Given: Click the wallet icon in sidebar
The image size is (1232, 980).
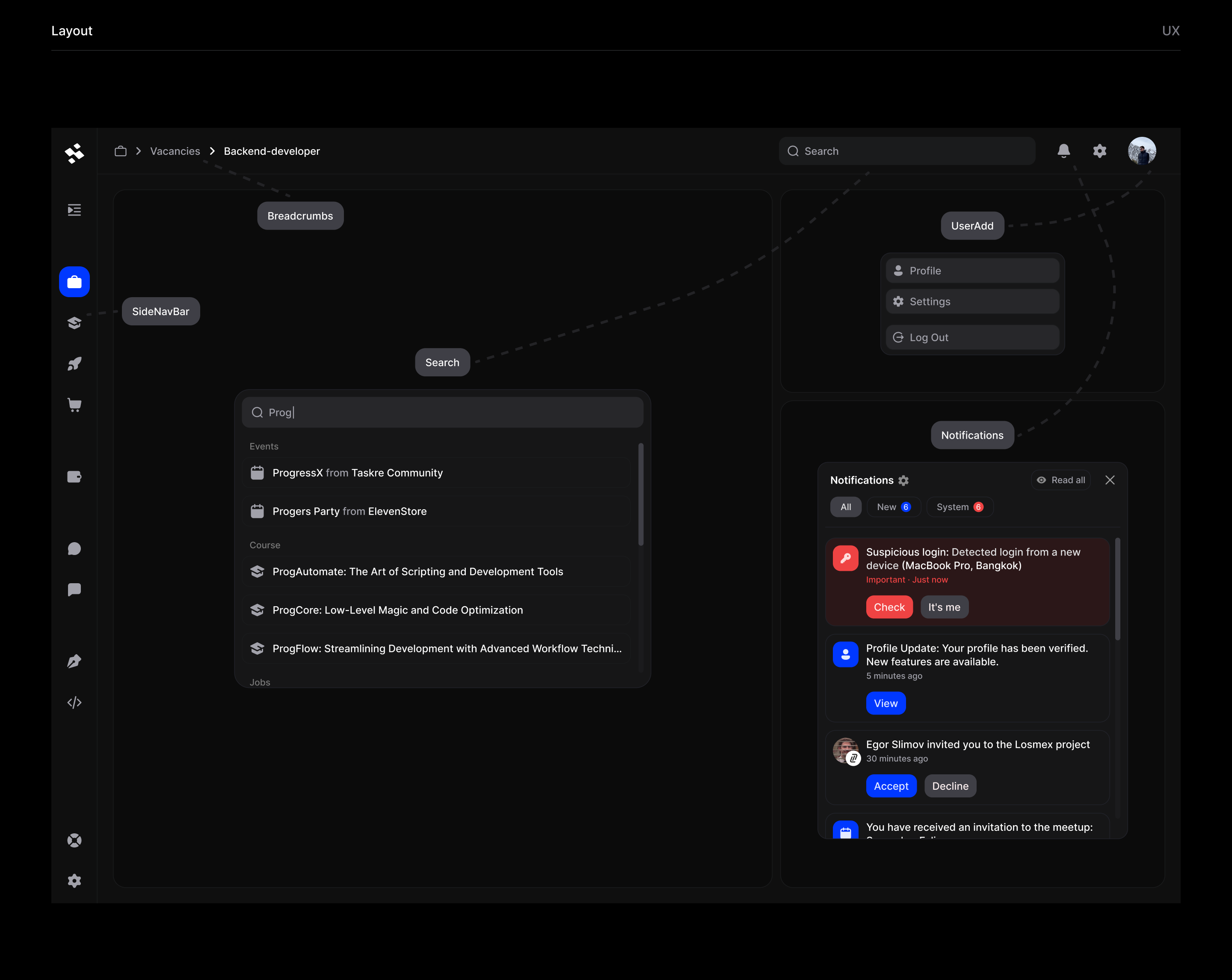Looking at the screenshot, I should [74, 477].
